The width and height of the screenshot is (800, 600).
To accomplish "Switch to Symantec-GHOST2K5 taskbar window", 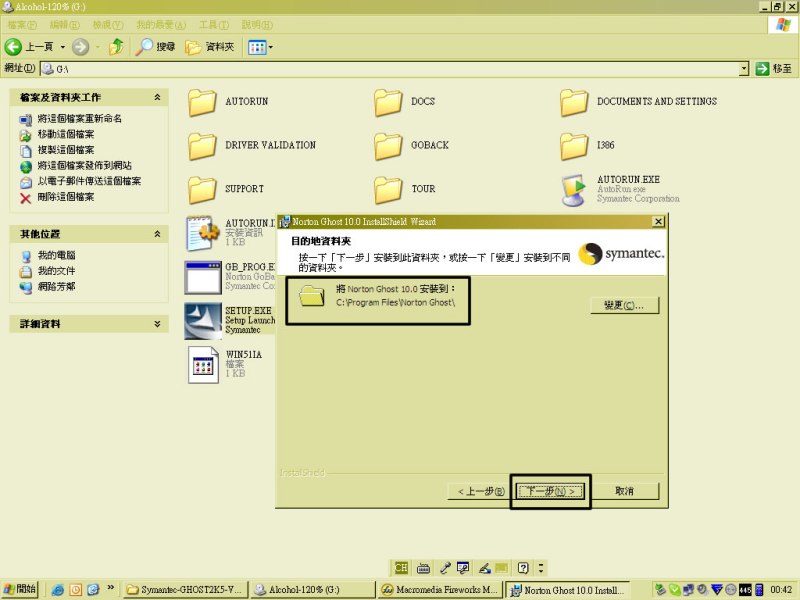I will point(186,589).
